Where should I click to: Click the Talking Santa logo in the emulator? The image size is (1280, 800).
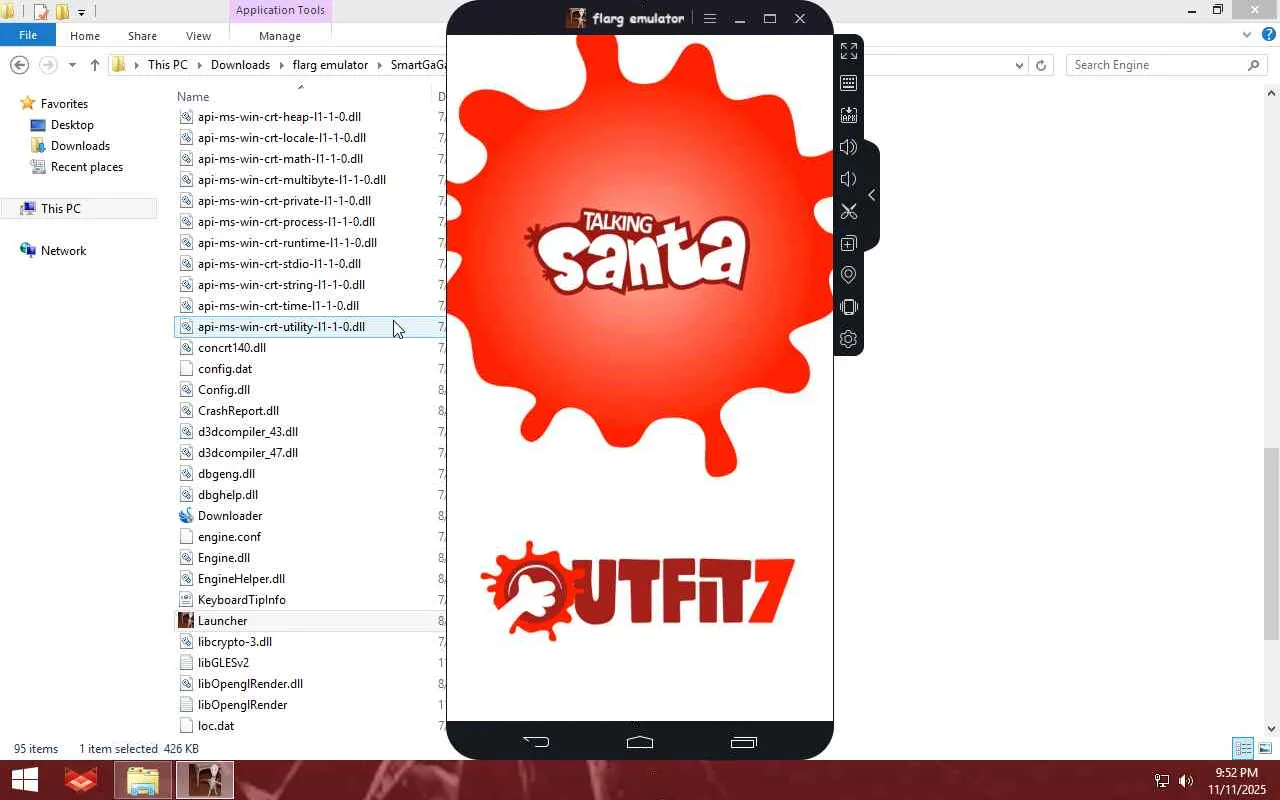tap(637, 252)
